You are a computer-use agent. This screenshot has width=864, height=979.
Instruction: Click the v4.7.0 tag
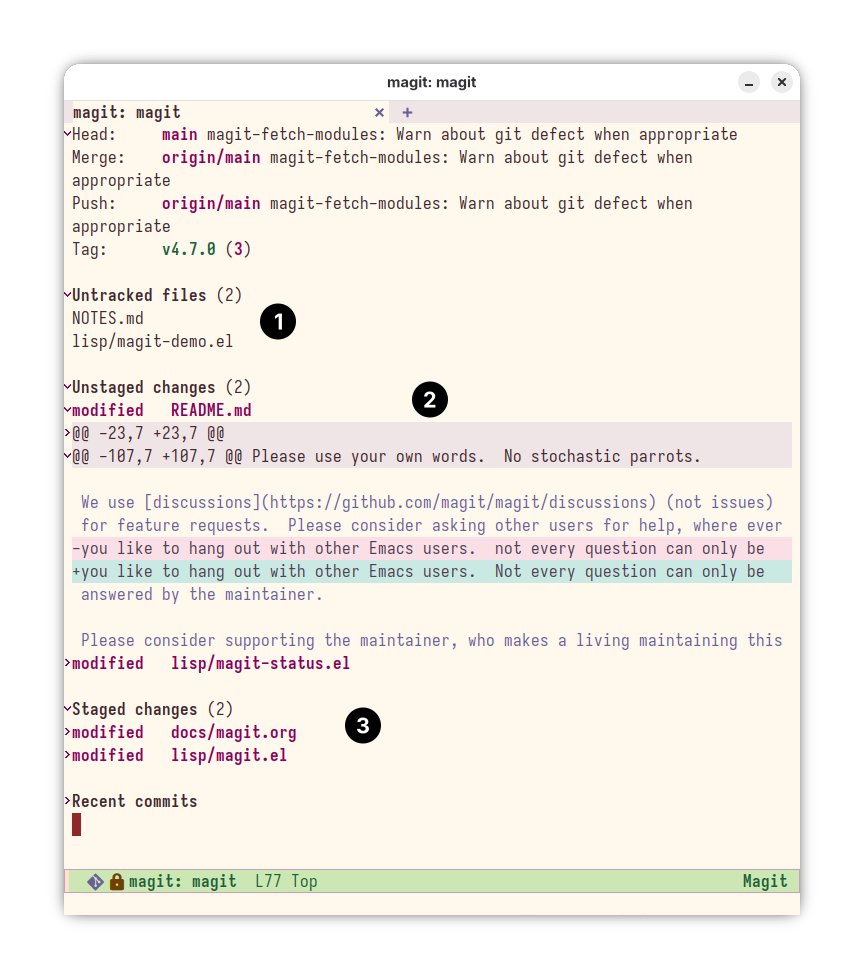click(189, 249)
